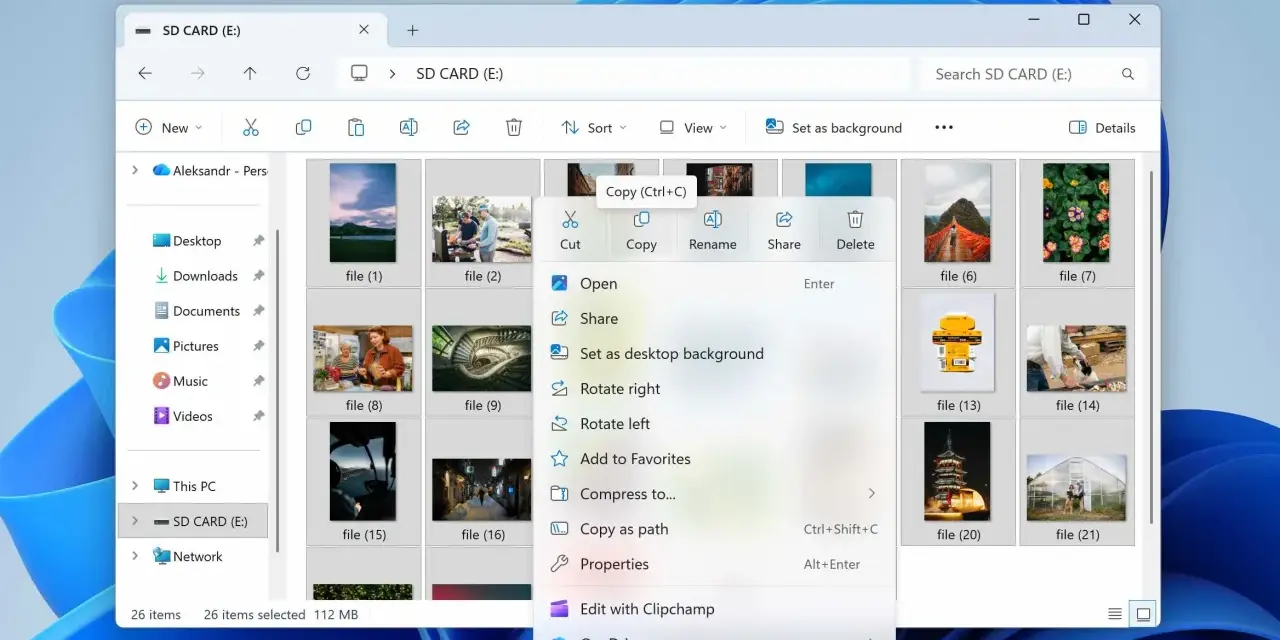Expand the This PC tree node

(135, 486)
